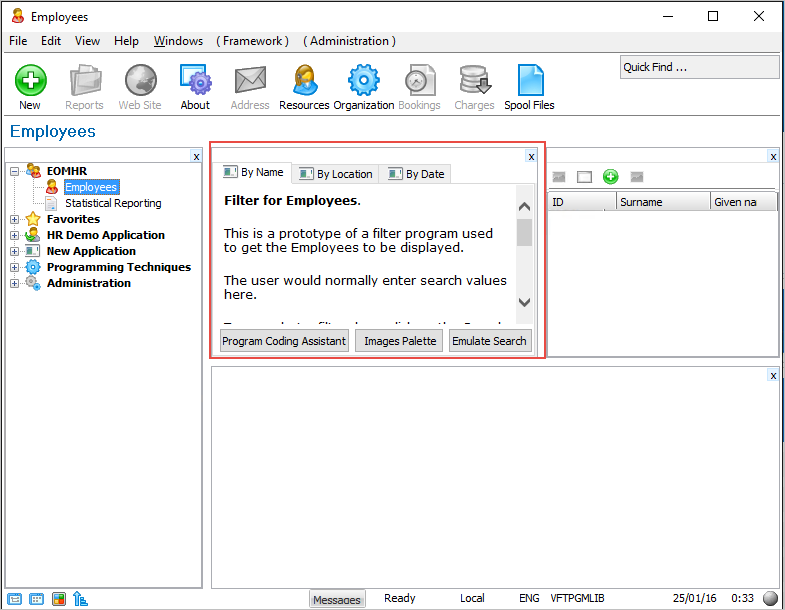Viewport: 785px width, 610px height.
Task: Close the bottom details pane with x
Action: (x=773, y=376)
